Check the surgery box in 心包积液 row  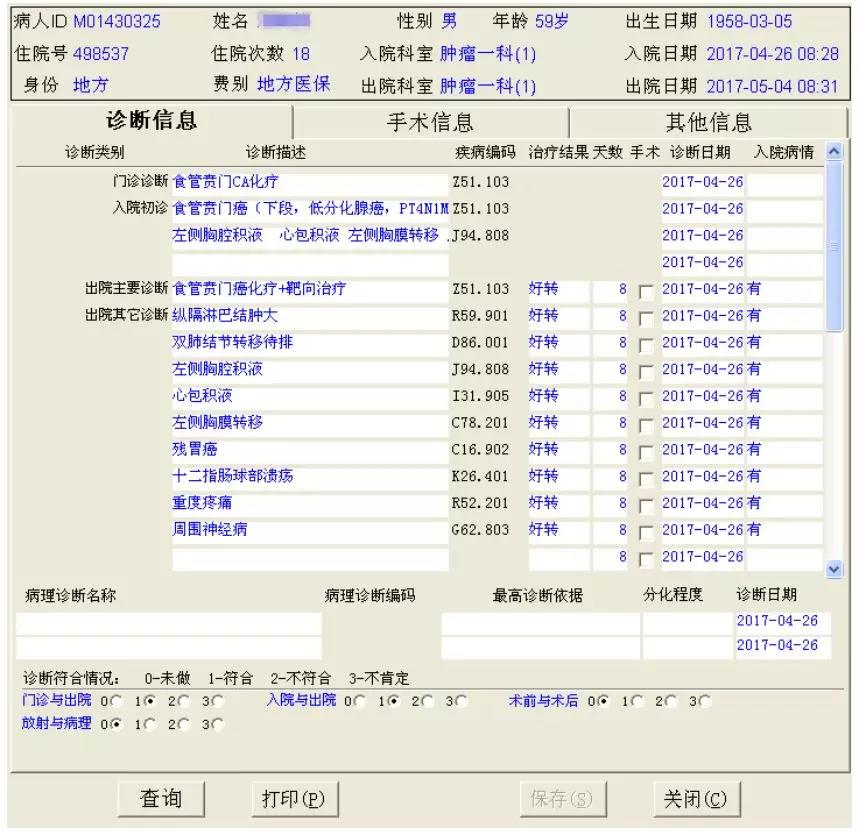pyautogui.click(x=646, y=398)
